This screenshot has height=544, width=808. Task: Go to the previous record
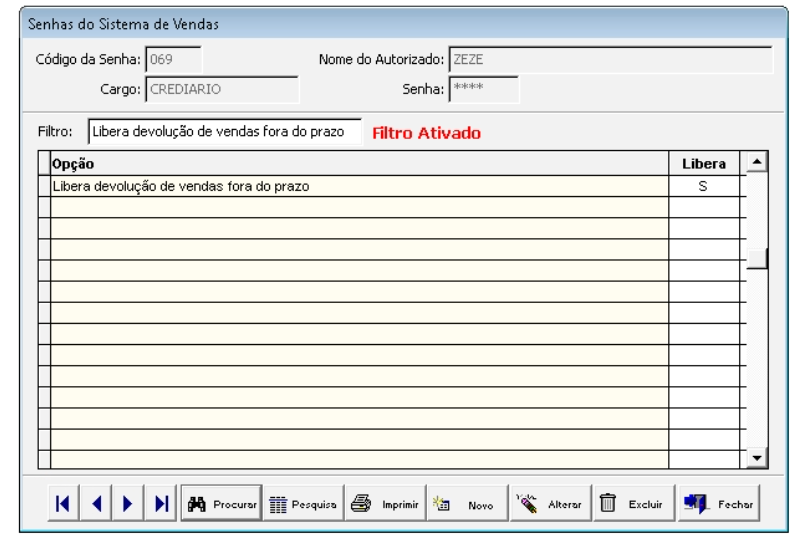(x=98, y=505)
